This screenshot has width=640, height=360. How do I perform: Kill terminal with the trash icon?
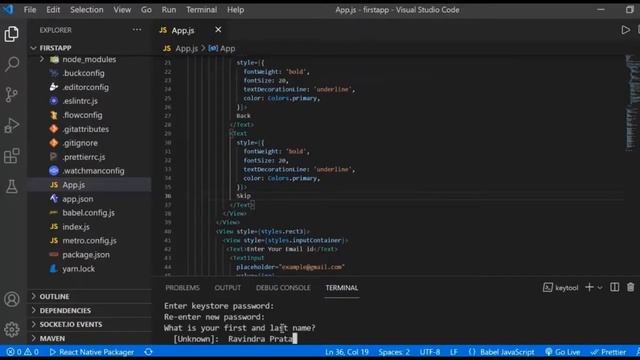pos(631,287)
